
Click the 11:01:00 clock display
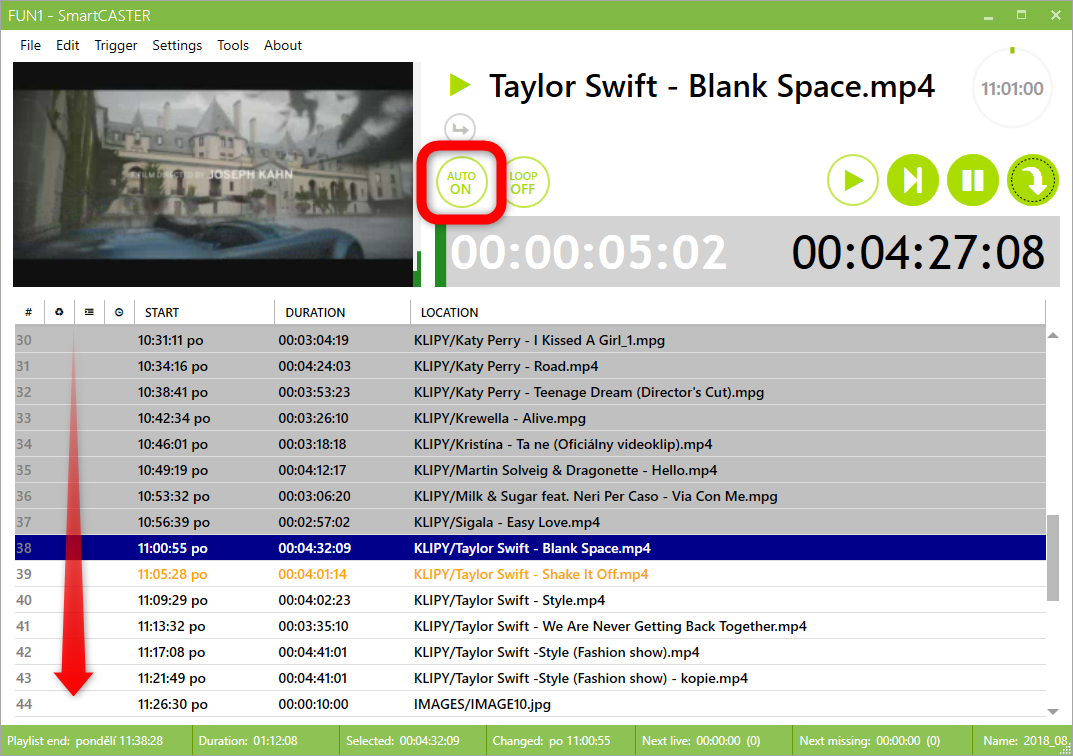click(x=1012, y=88)
